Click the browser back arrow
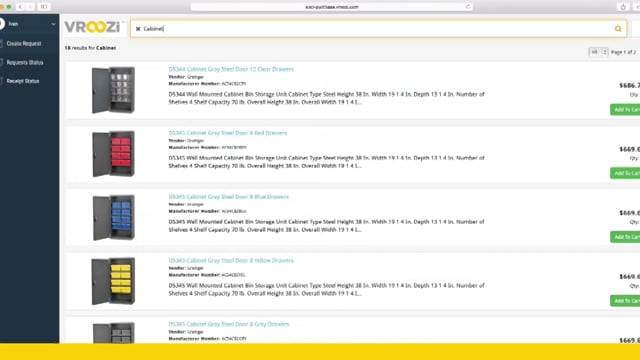 click(20, 7)
